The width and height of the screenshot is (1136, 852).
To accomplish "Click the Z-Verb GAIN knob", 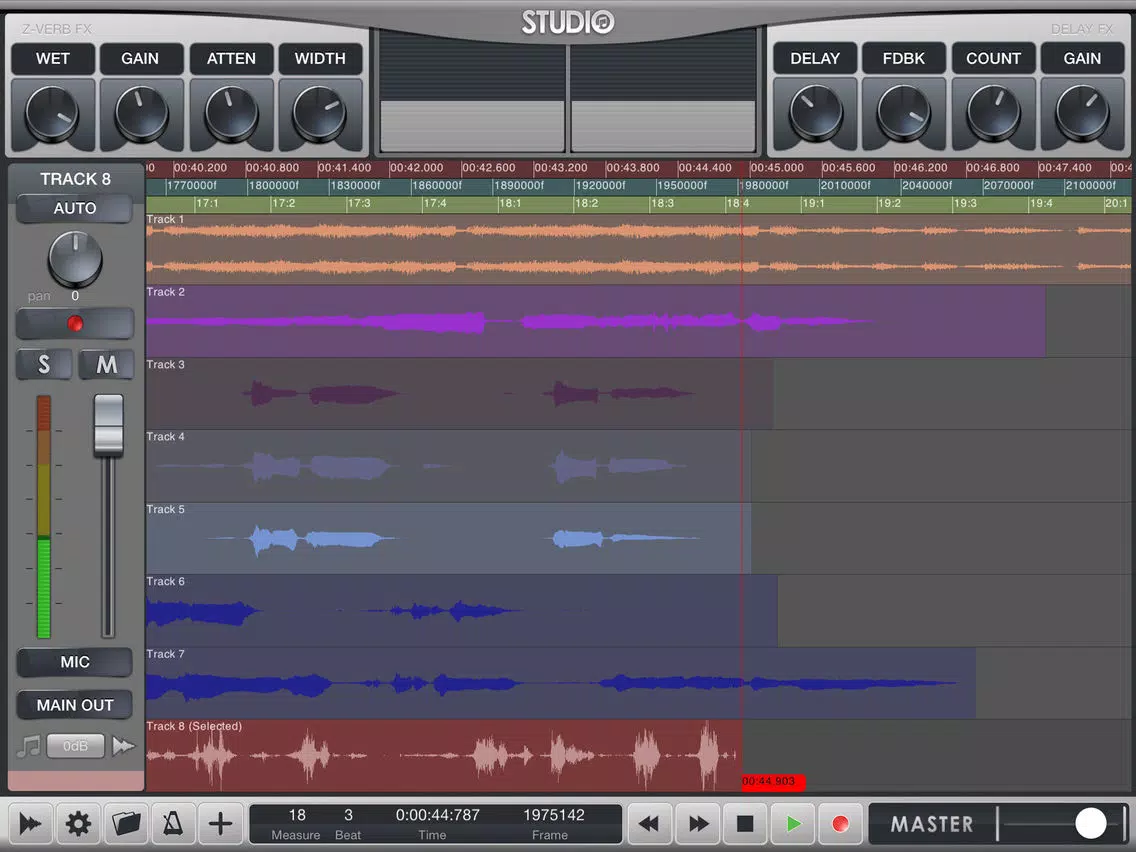I will tap(141, 114).
